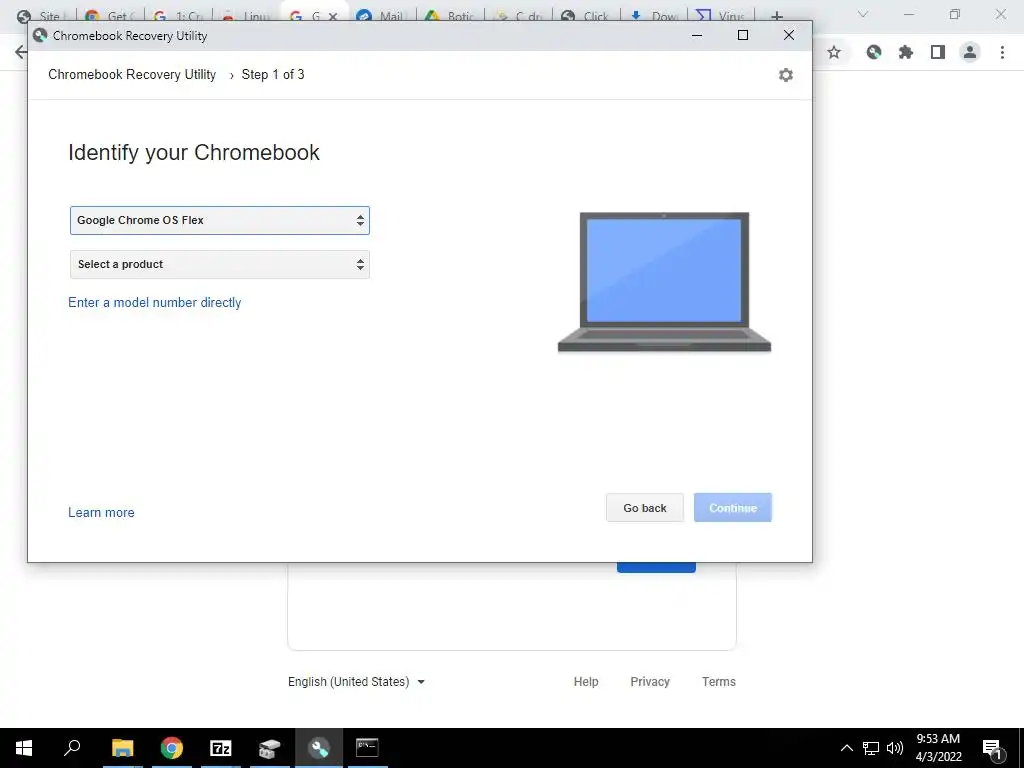Show hidden system tray icons

click(846, 748)
